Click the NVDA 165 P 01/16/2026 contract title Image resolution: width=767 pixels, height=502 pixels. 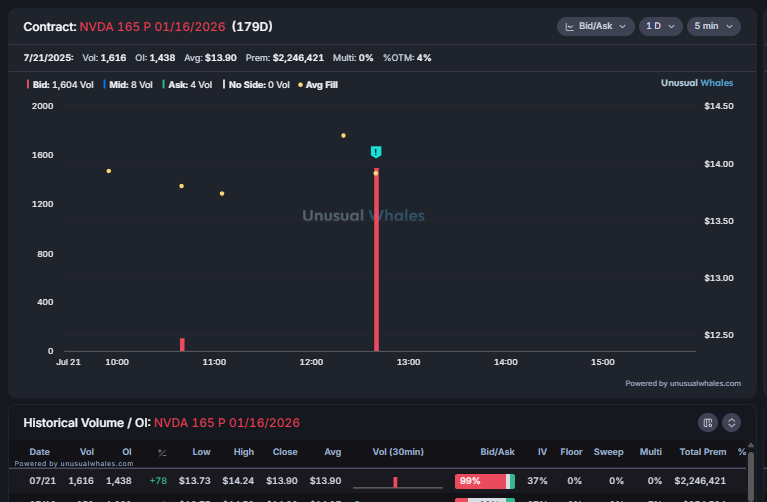(152, 26)
